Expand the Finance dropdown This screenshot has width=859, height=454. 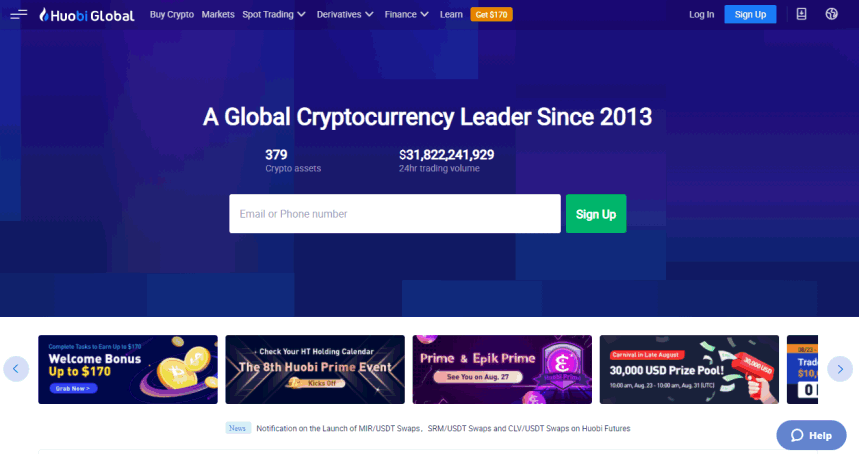click(406, 14)
